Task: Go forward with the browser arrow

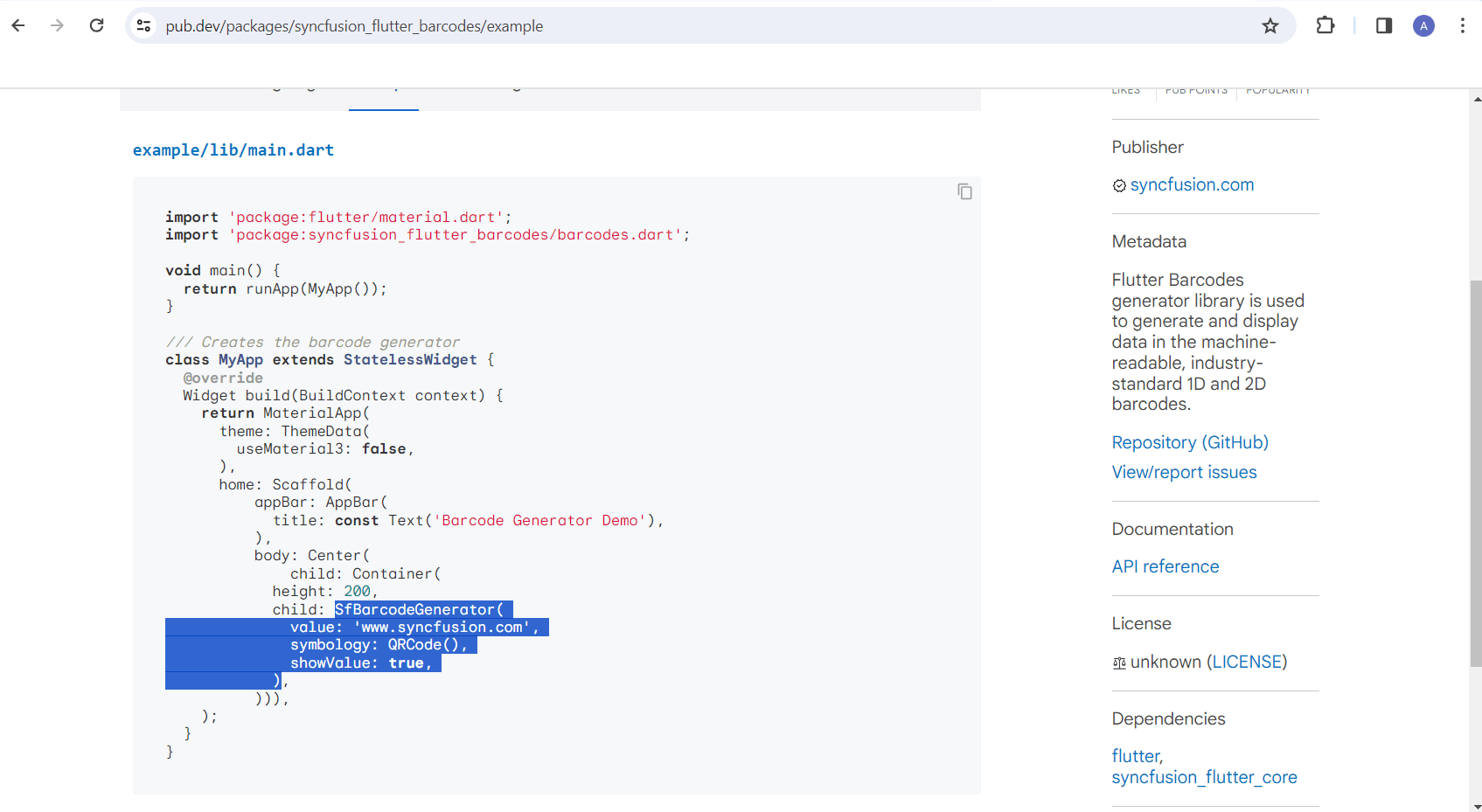Action: click(58, 25)
